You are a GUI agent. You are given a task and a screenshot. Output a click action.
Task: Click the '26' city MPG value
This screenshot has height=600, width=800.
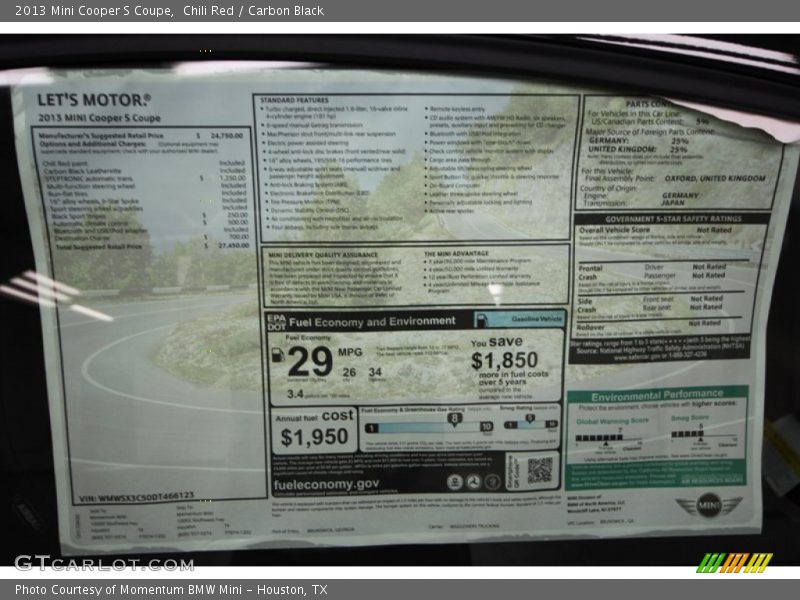click(349, 372)
